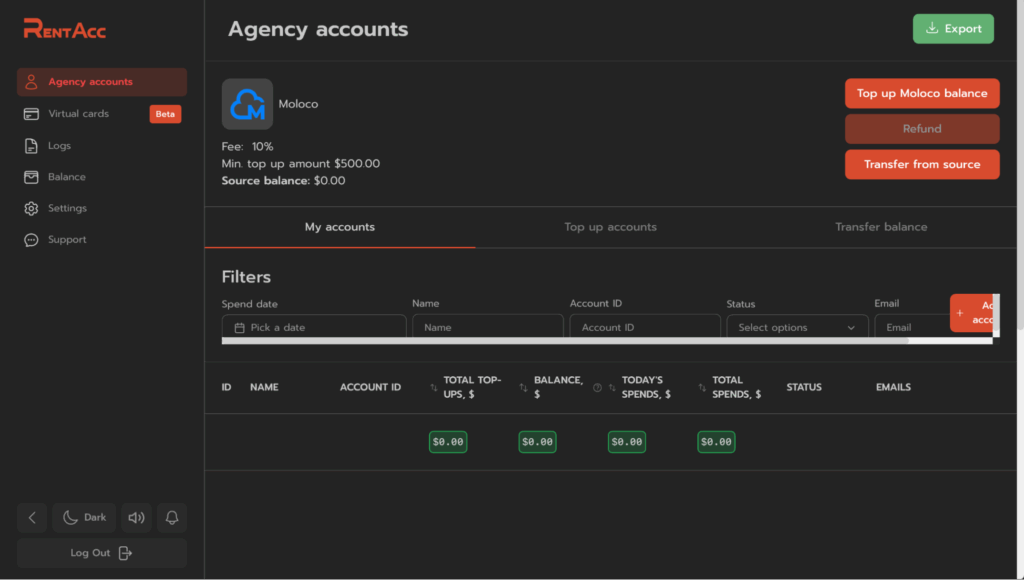The height and width of the screenshot is (580, 1024).
Task: Sort by Today's Spends column arrows
Action: point(613,387)
